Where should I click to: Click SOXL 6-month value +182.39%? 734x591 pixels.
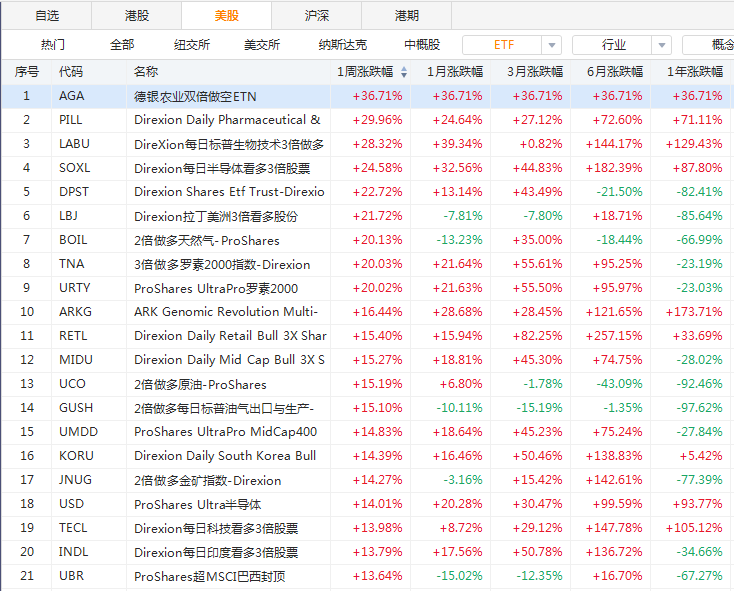click(x=614, y=168)
